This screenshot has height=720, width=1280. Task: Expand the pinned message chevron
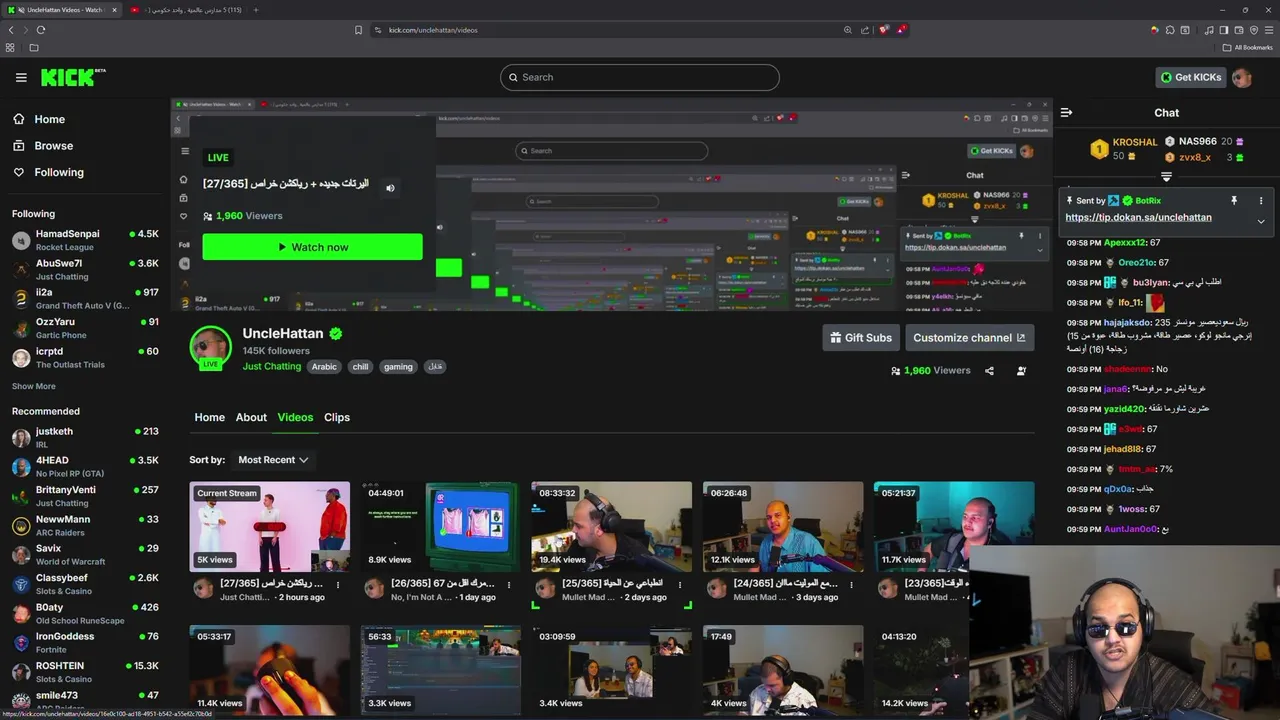click(1261, 221)
